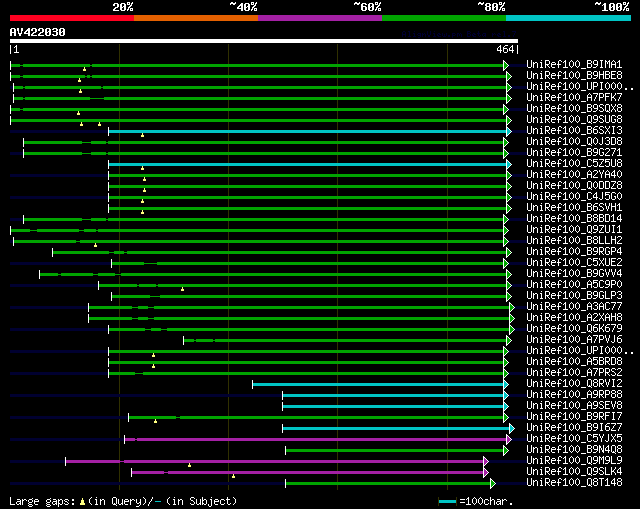Select the UniRef100_A5C9P0 label
This screenshot has width=640, height=509.
tap(574, 285)
